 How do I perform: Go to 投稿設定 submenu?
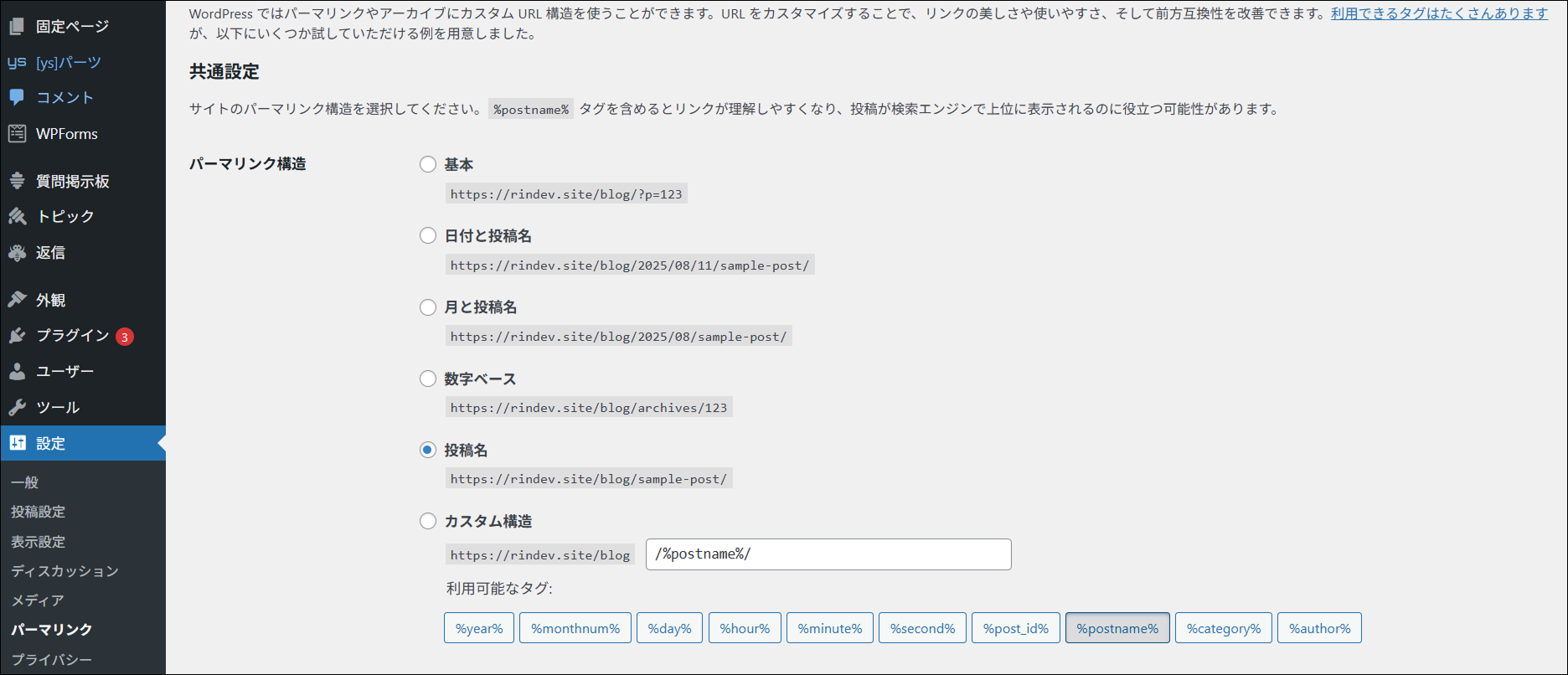tap(39, 512)
